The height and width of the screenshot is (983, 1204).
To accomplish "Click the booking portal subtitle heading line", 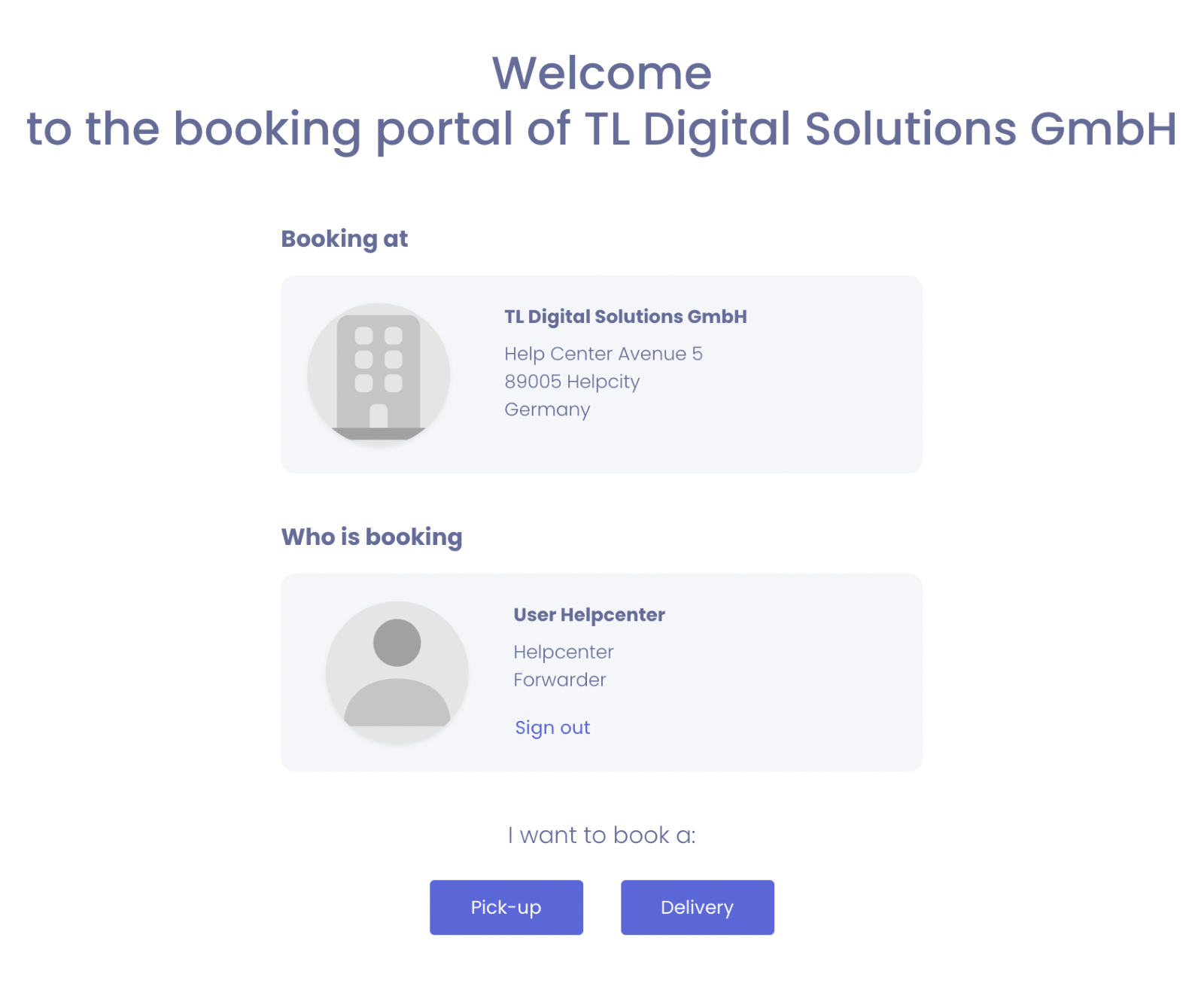I will 601,129.
